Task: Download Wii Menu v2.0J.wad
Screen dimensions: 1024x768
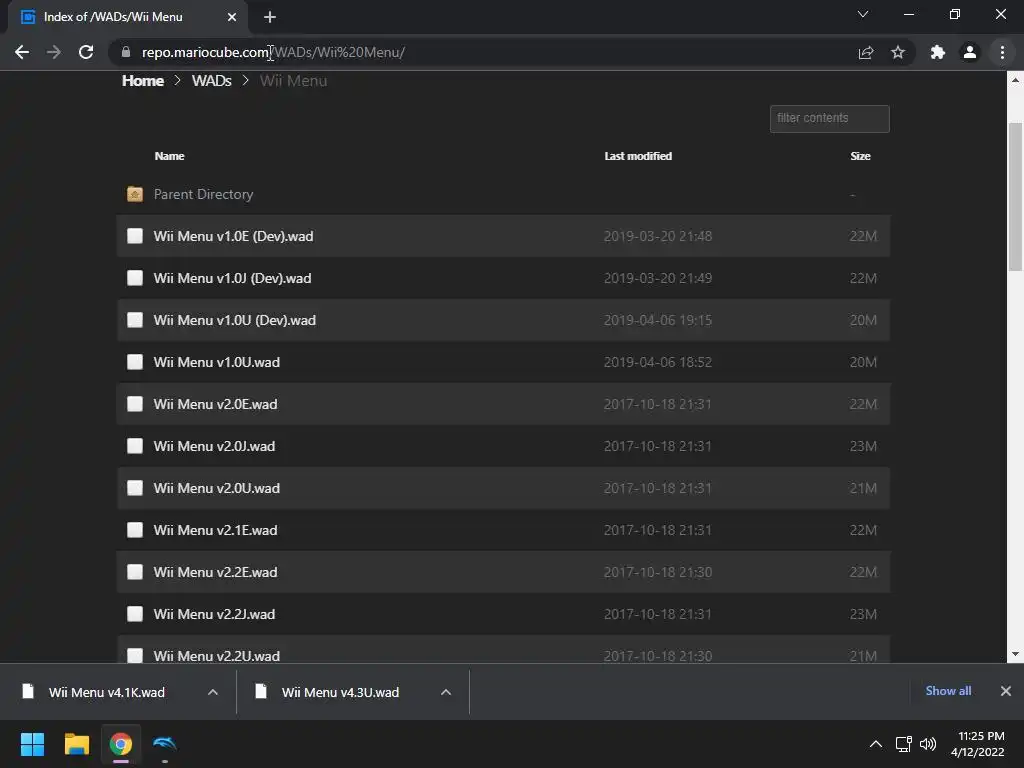Action: pyautogui.click(x=214, y=445)
